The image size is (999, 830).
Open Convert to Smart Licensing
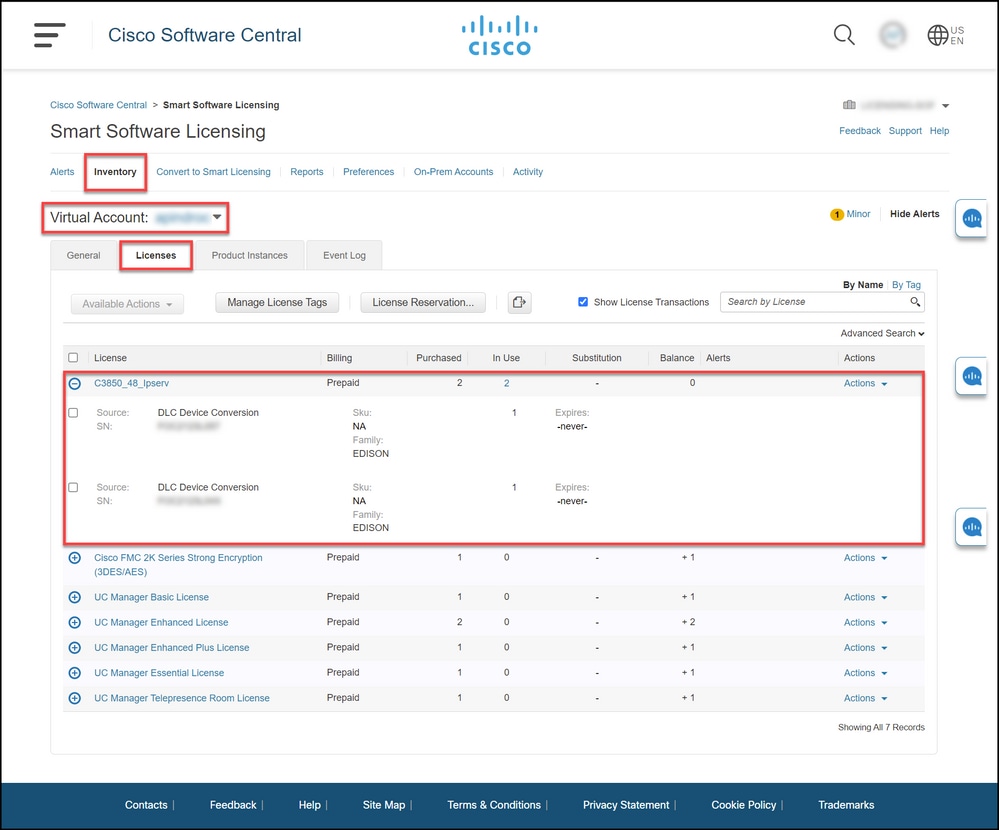point(213,172)
